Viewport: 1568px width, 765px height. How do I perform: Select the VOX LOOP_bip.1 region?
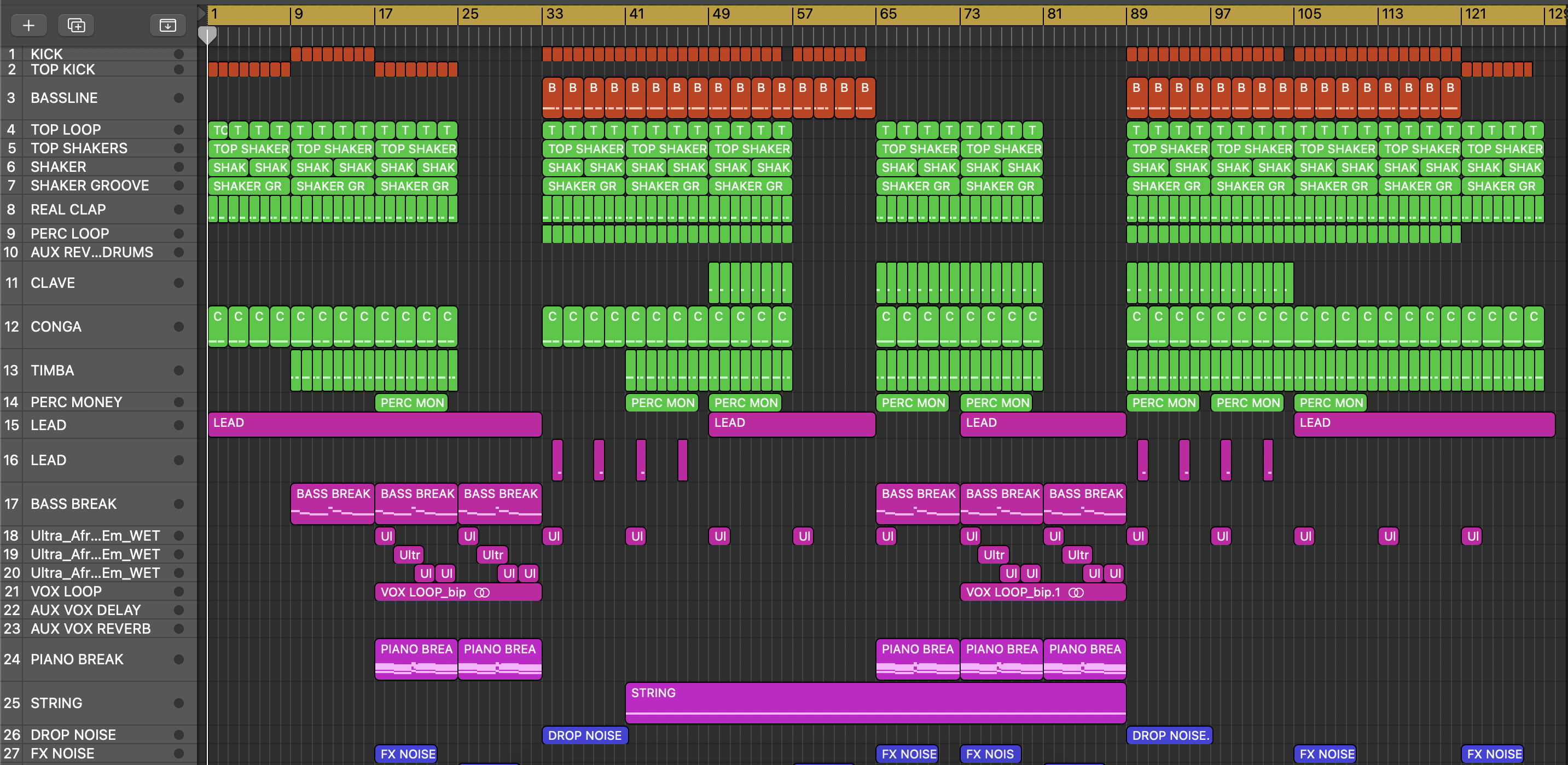pos(1043,592)
